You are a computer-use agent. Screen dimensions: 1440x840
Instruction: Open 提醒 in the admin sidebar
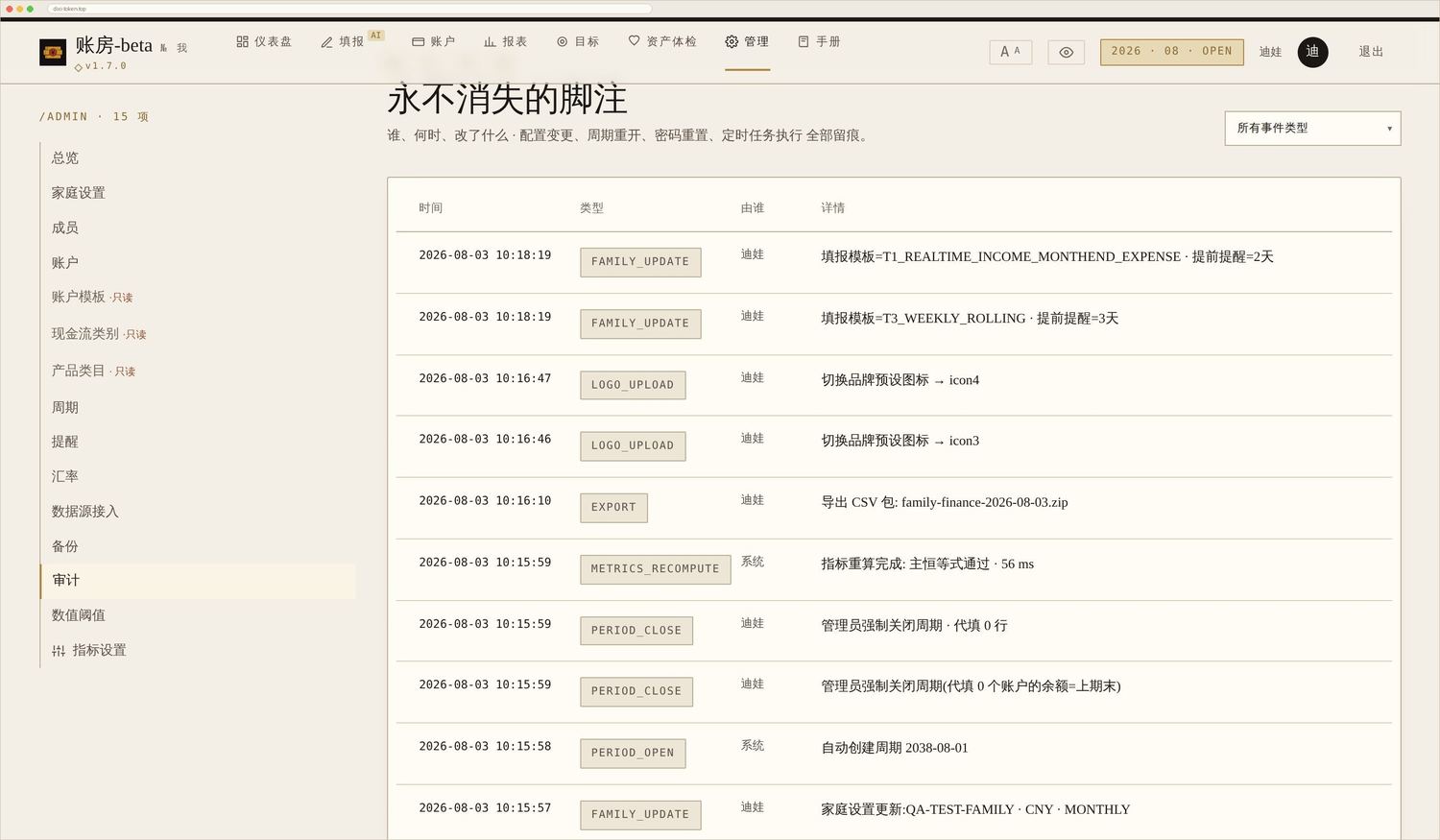point(65,442)
